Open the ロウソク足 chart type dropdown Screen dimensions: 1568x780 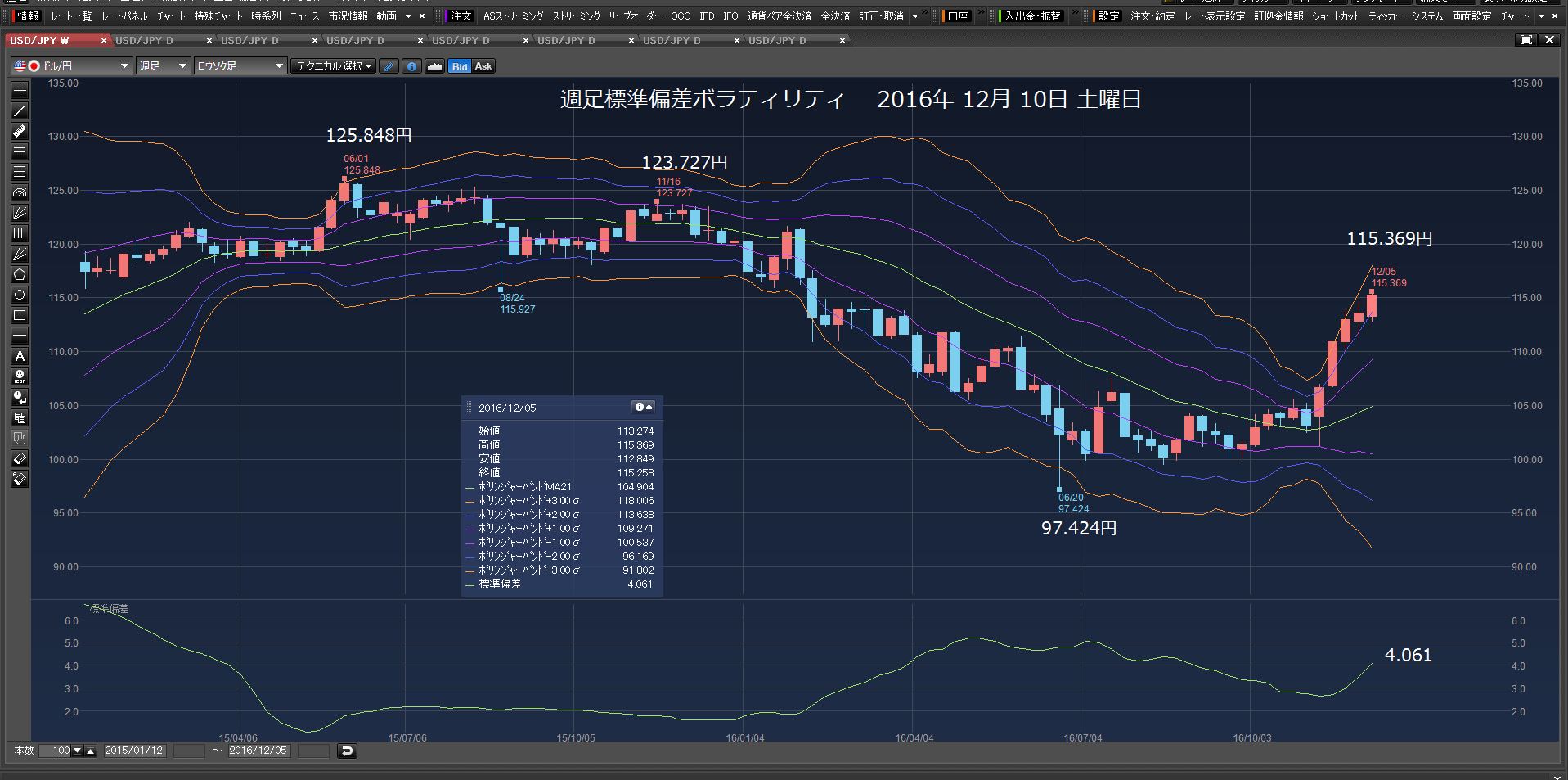[240, 66]
